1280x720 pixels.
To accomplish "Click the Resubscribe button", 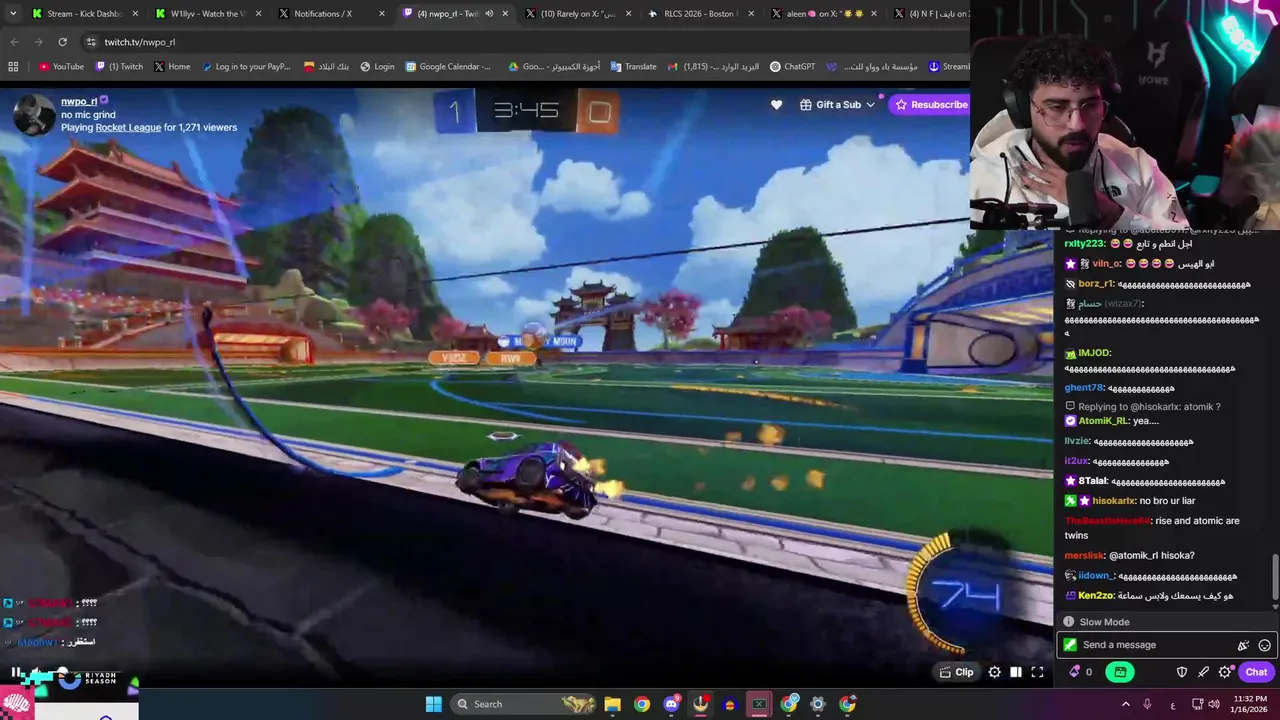I will (x=930, y=104).
